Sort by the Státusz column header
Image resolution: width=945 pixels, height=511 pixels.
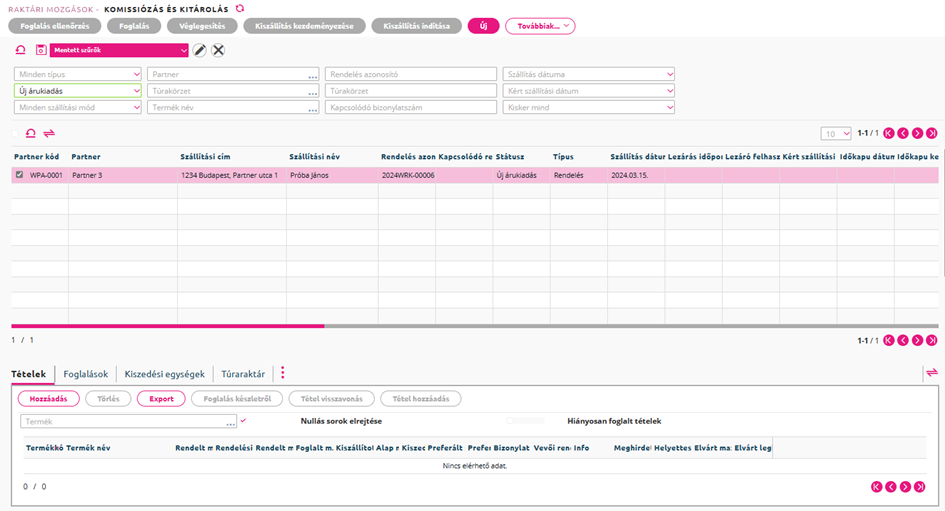point(510,157)
